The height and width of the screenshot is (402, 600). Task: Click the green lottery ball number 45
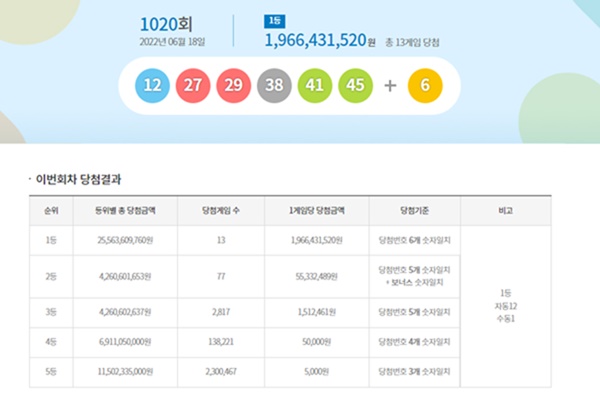click(x=355, y=86)
